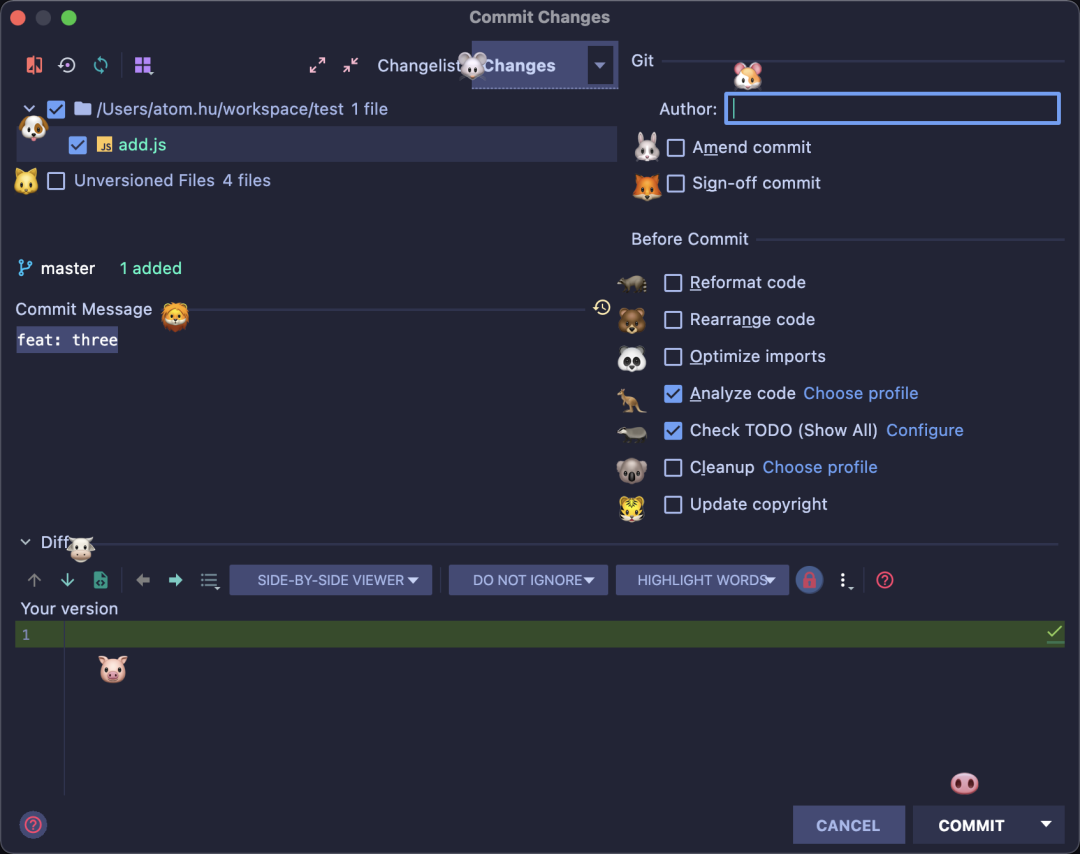
Task: Enable the Cleanup checkbox
Action: click(673, 467)
